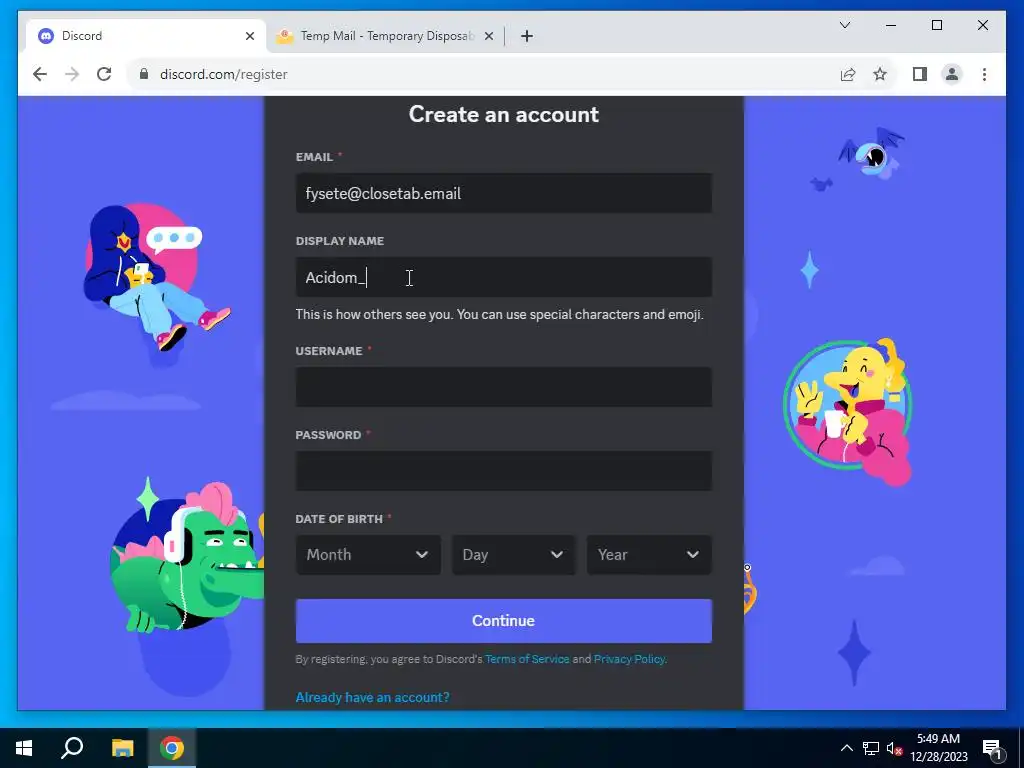Screen dimensions: 1024x768
Task: Expand the Year dropdown
Action: (648, 554)
